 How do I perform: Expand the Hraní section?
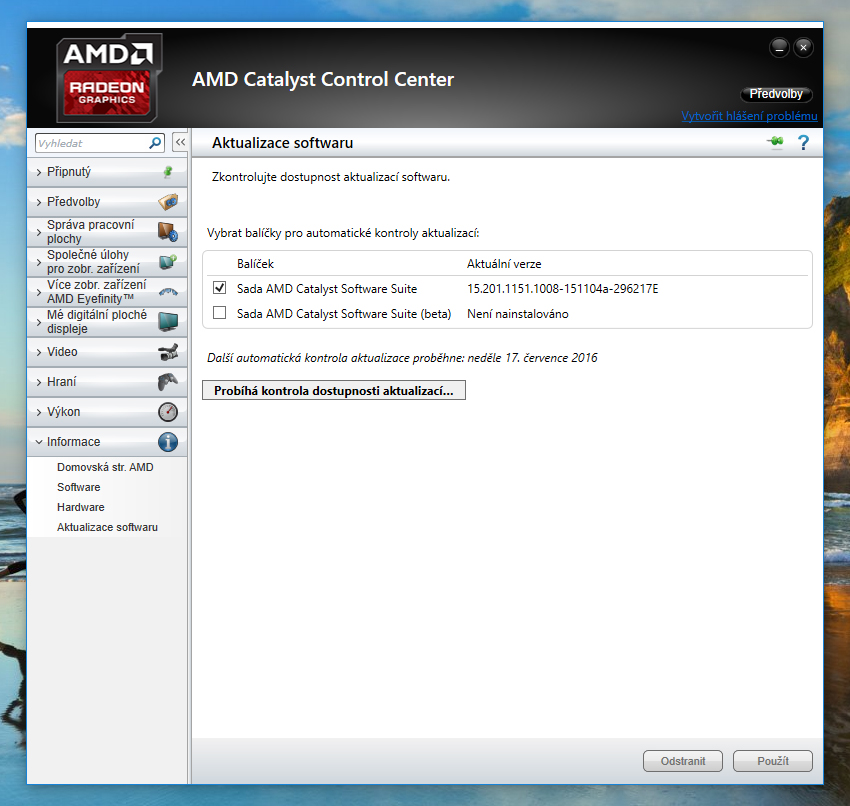[107, 382]
